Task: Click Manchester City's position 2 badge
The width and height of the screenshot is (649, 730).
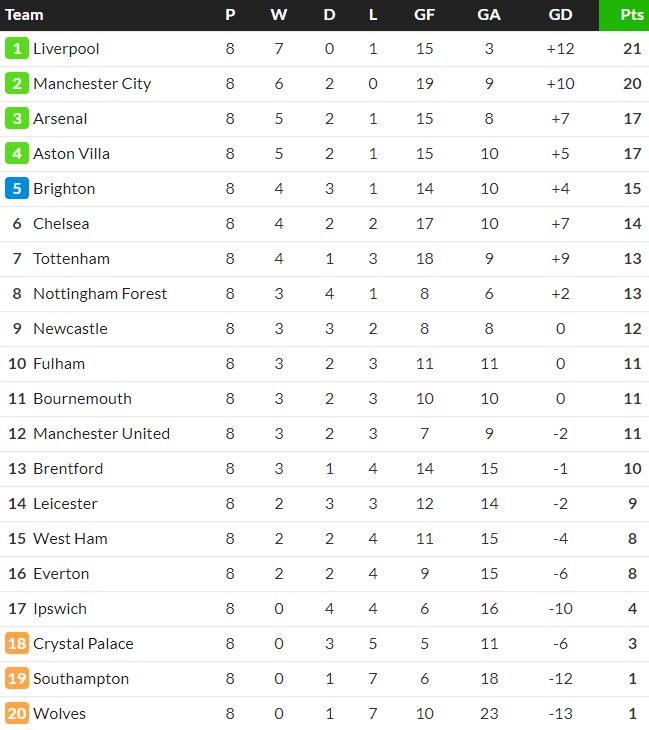Action: [x=16, y=83]
